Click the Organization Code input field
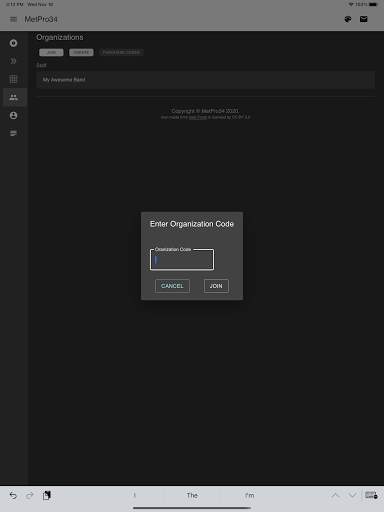Viewport: 384px width, 512px height. click(182, 260)
